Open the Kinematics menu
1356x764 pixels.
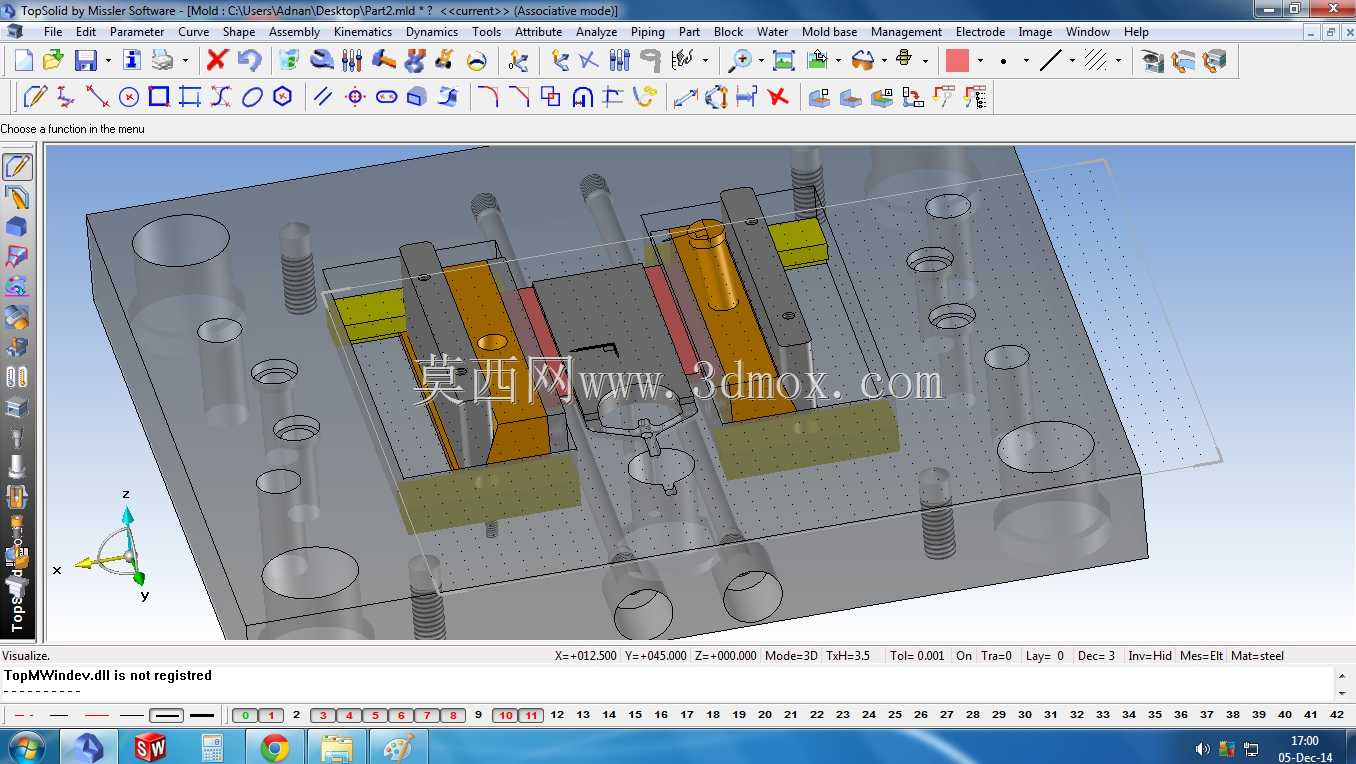pyautogui.click(x=363, y=32)
